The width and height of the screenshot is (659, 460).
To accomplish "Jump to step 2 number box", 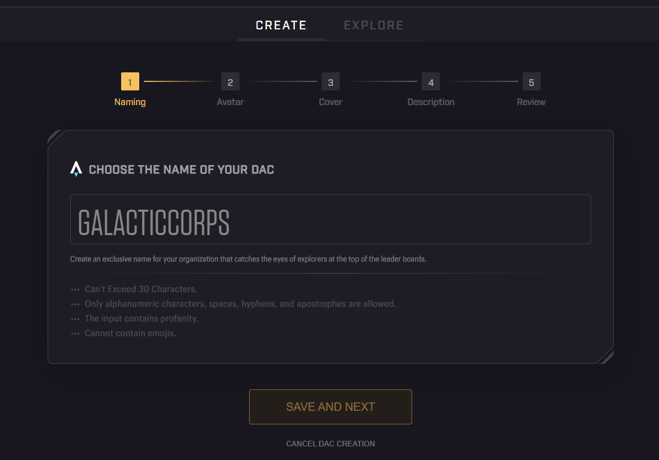I will coord(230,81).
